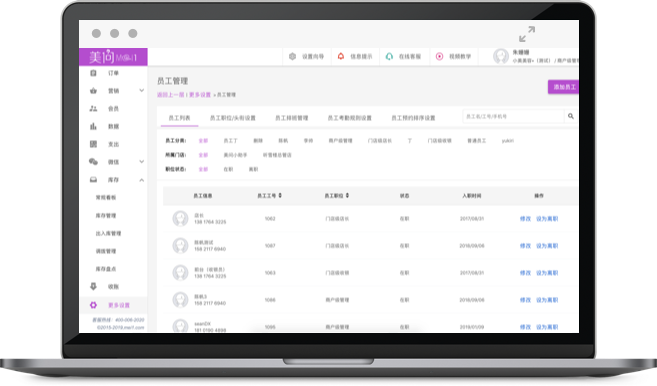657x386 pixels.
Task: Click the red bell 信息提示 icon
Action: (x=341, y=56)
